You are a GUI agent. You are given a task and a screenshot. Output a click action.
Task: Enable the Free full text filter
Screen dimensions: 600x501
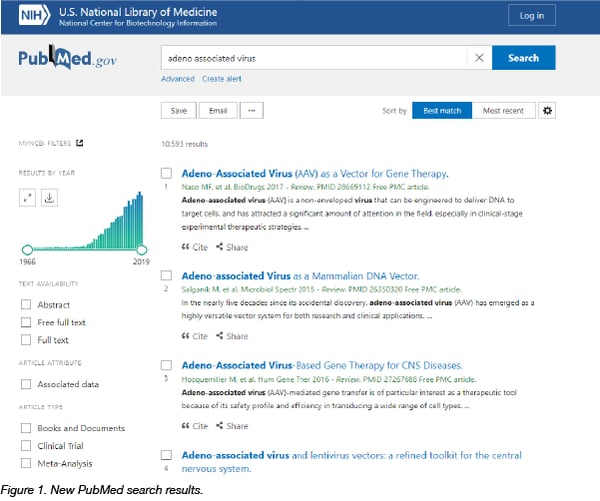tap(26, 322)
